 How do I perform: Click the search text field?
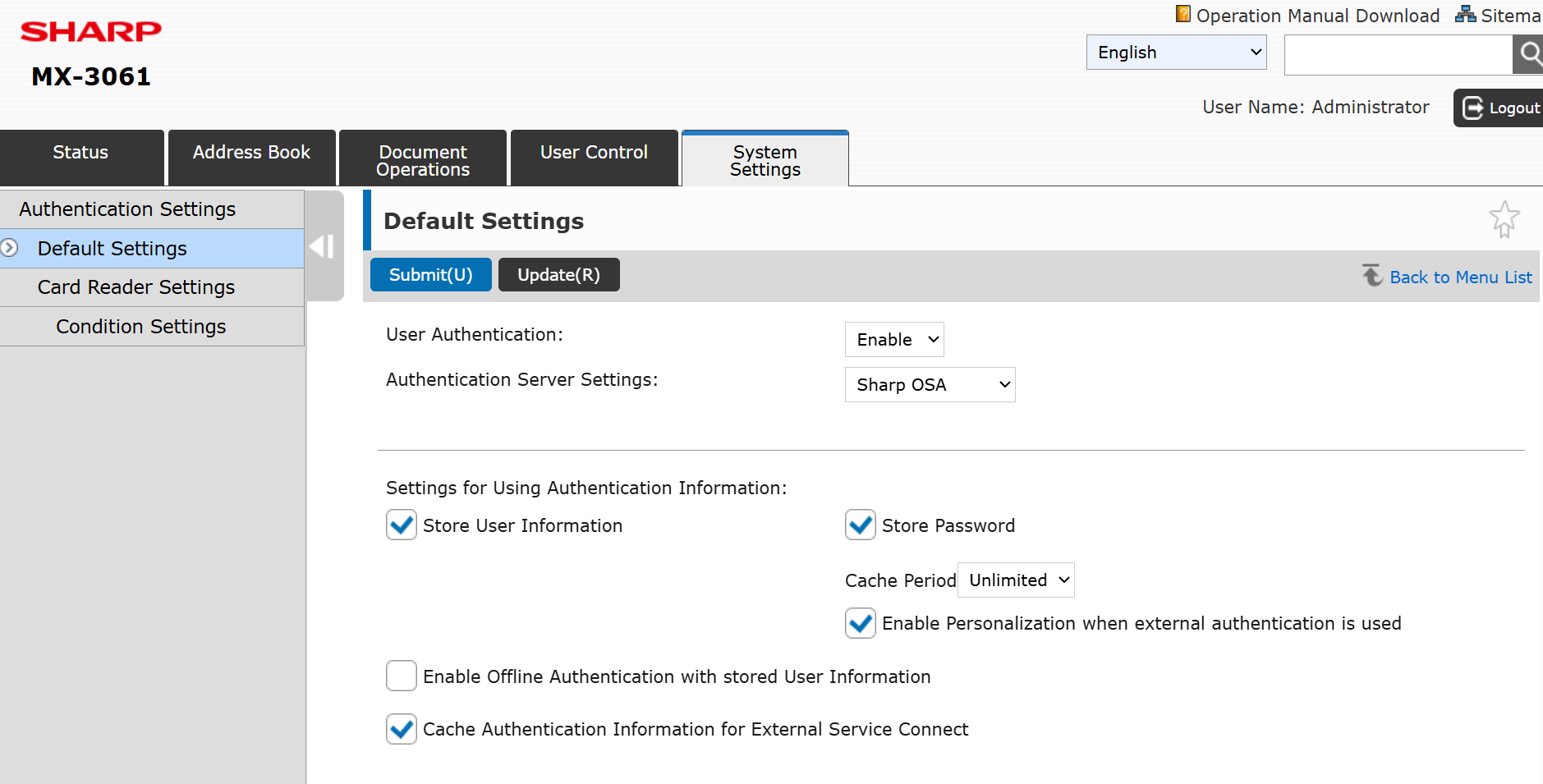[1398, 55]
